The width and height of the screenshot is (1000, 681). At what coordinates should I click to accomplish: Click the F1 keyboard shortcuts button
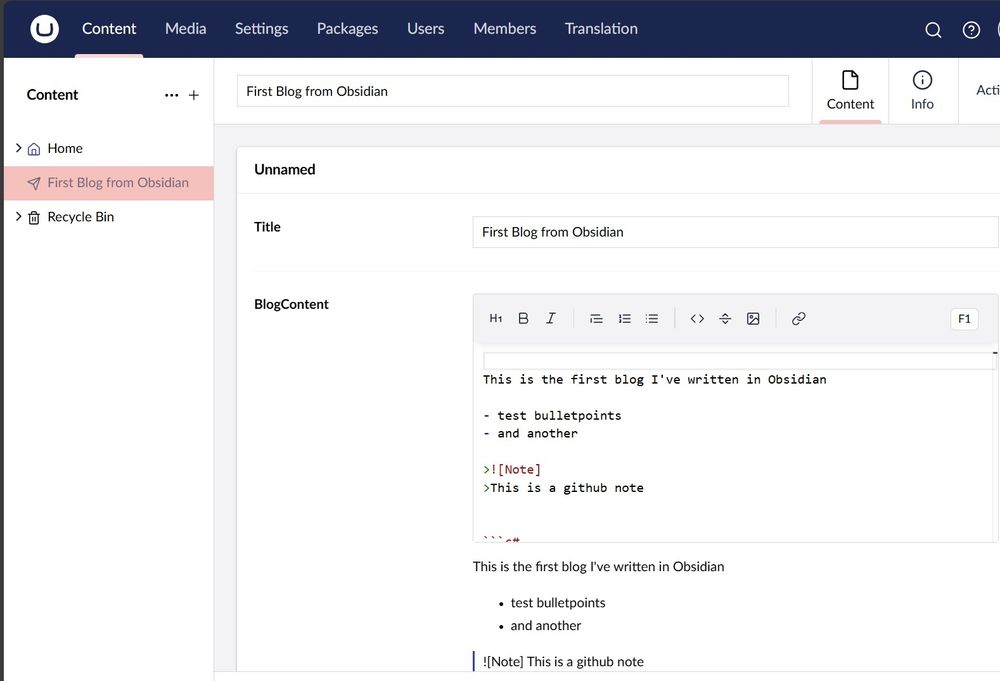coord(964,319)
